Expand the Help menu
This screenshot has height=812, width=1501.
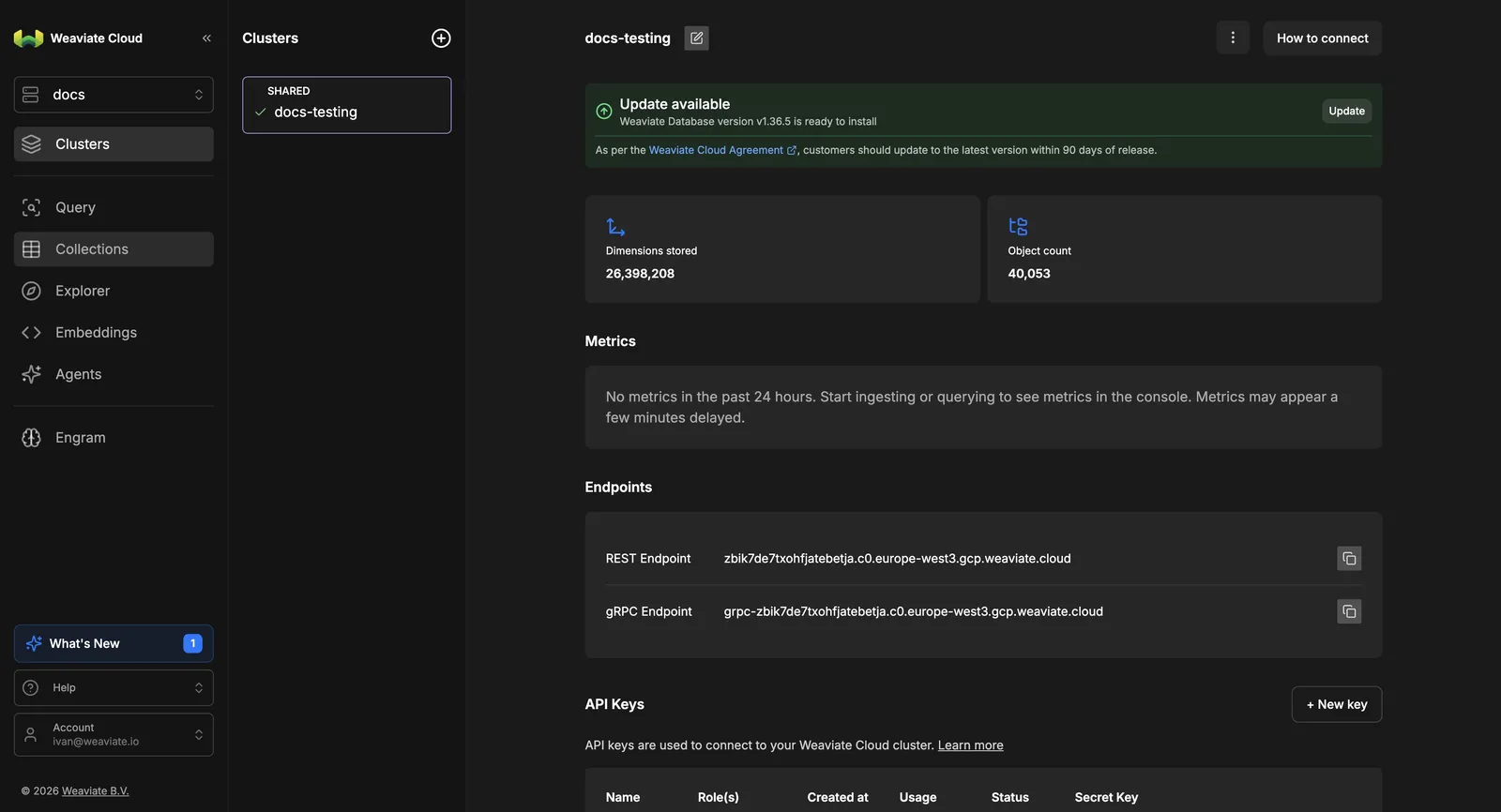click(114, 688)
